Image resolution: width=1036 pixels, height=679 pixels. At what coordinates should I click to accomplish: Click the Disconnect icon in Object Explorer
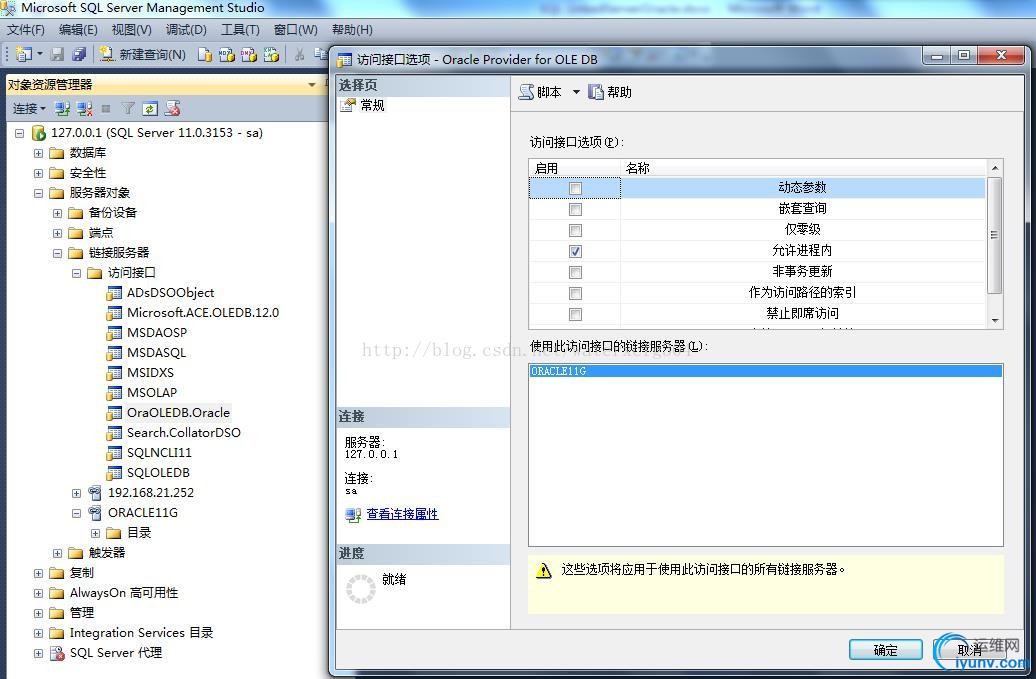coord(85,108)
